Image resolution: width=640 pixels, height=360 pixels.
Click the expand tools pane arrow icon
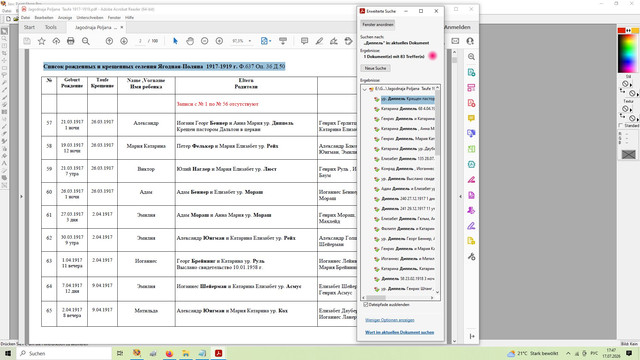[x=472, y=336]
